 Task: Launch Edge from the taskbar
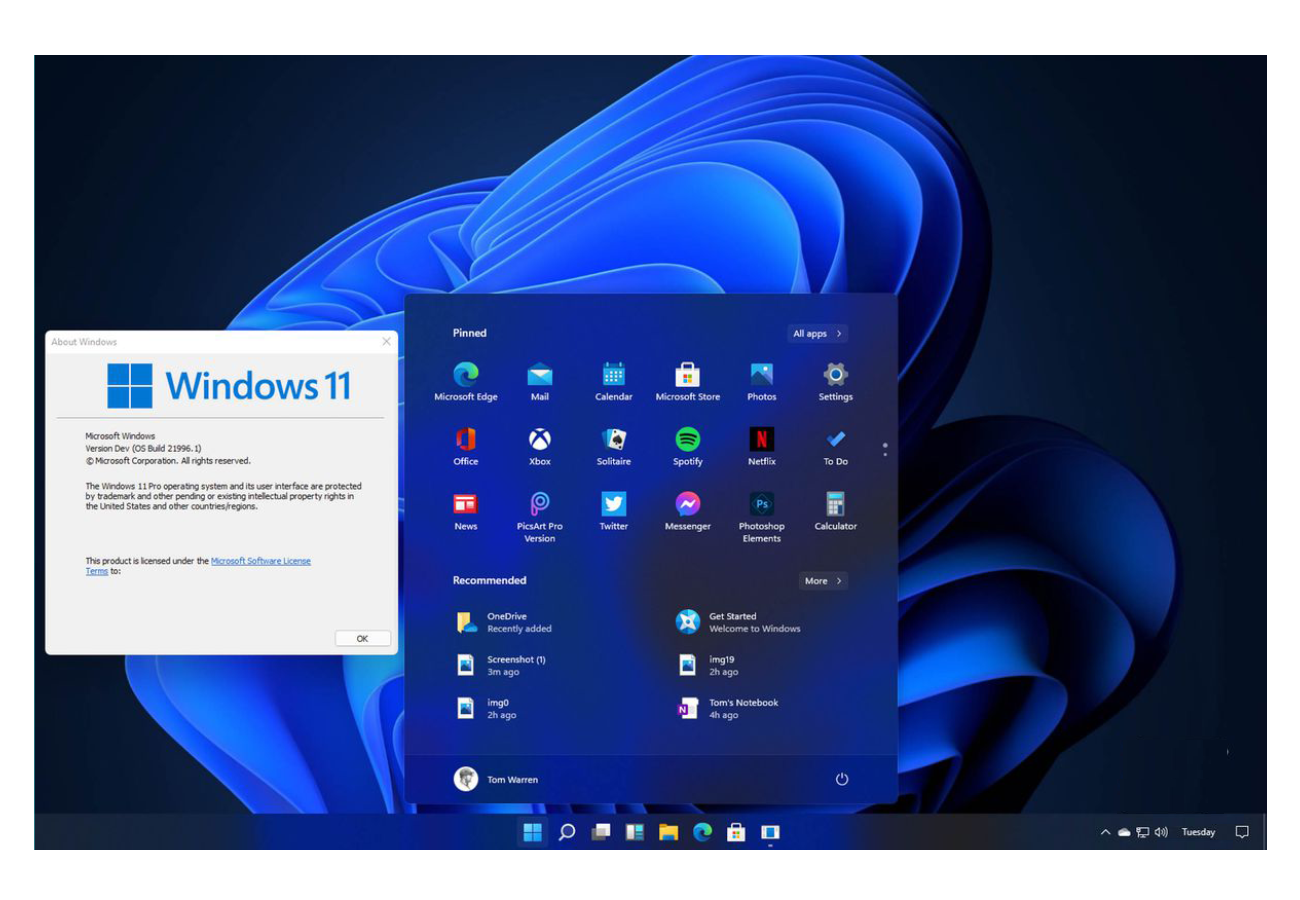703,832
